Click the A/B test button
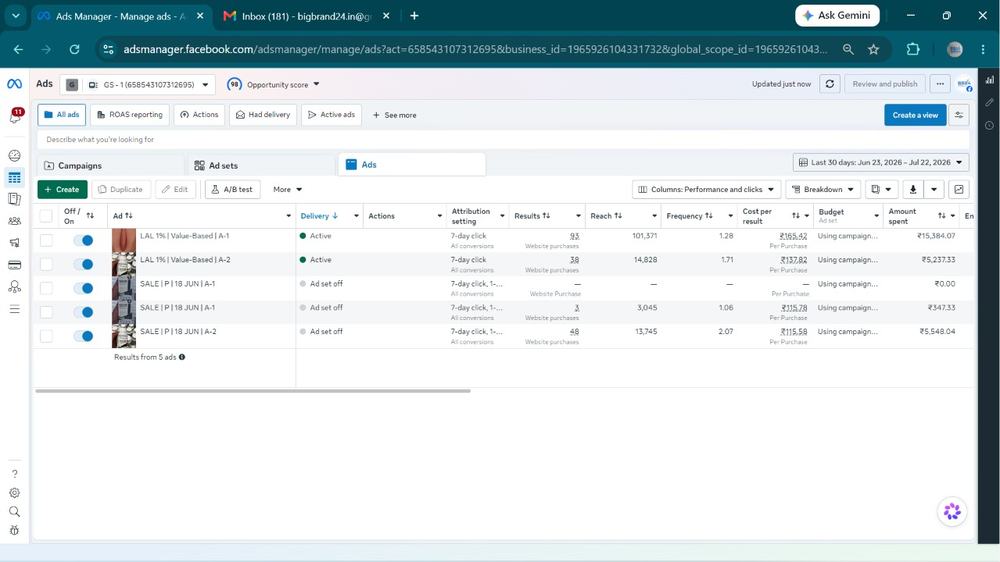 tap(232, 189)
